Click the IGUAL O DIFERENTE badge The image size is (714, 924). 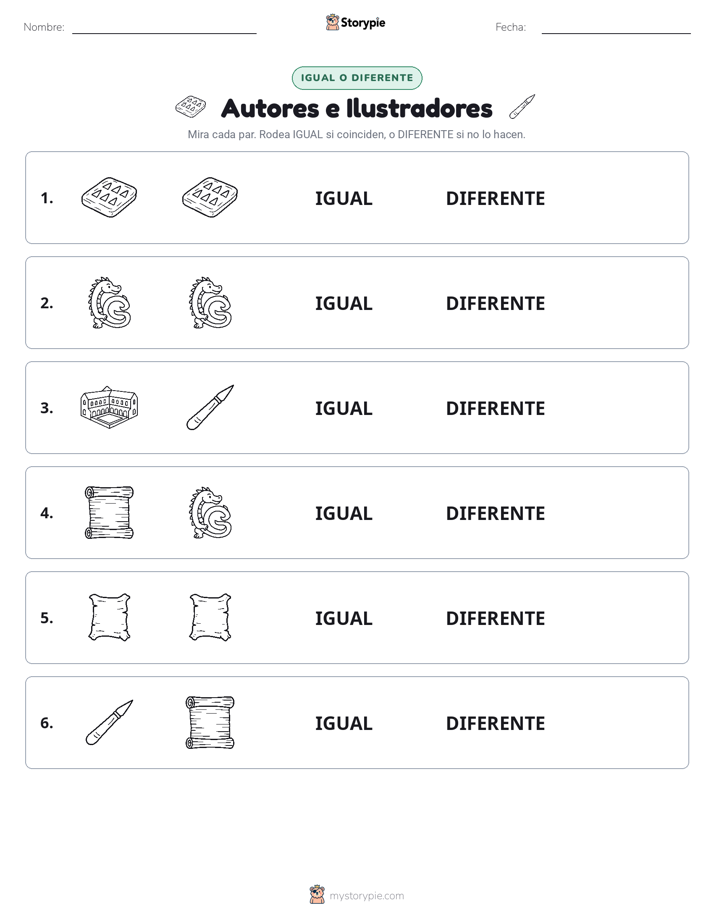point(357,78)
